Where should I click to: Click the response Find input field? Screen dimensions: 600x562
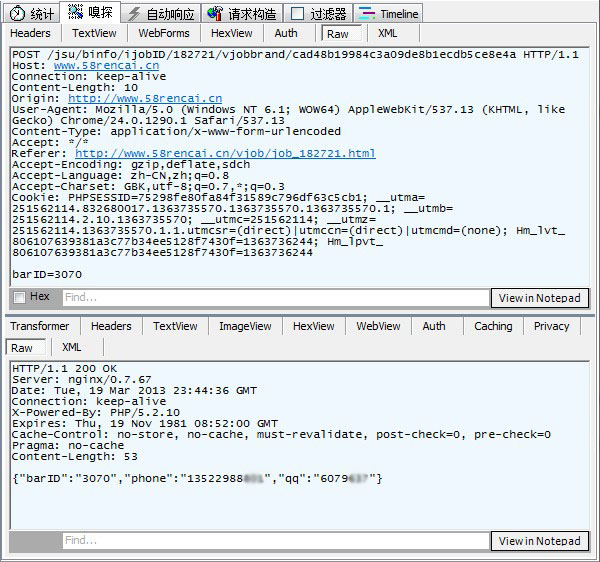276,540
